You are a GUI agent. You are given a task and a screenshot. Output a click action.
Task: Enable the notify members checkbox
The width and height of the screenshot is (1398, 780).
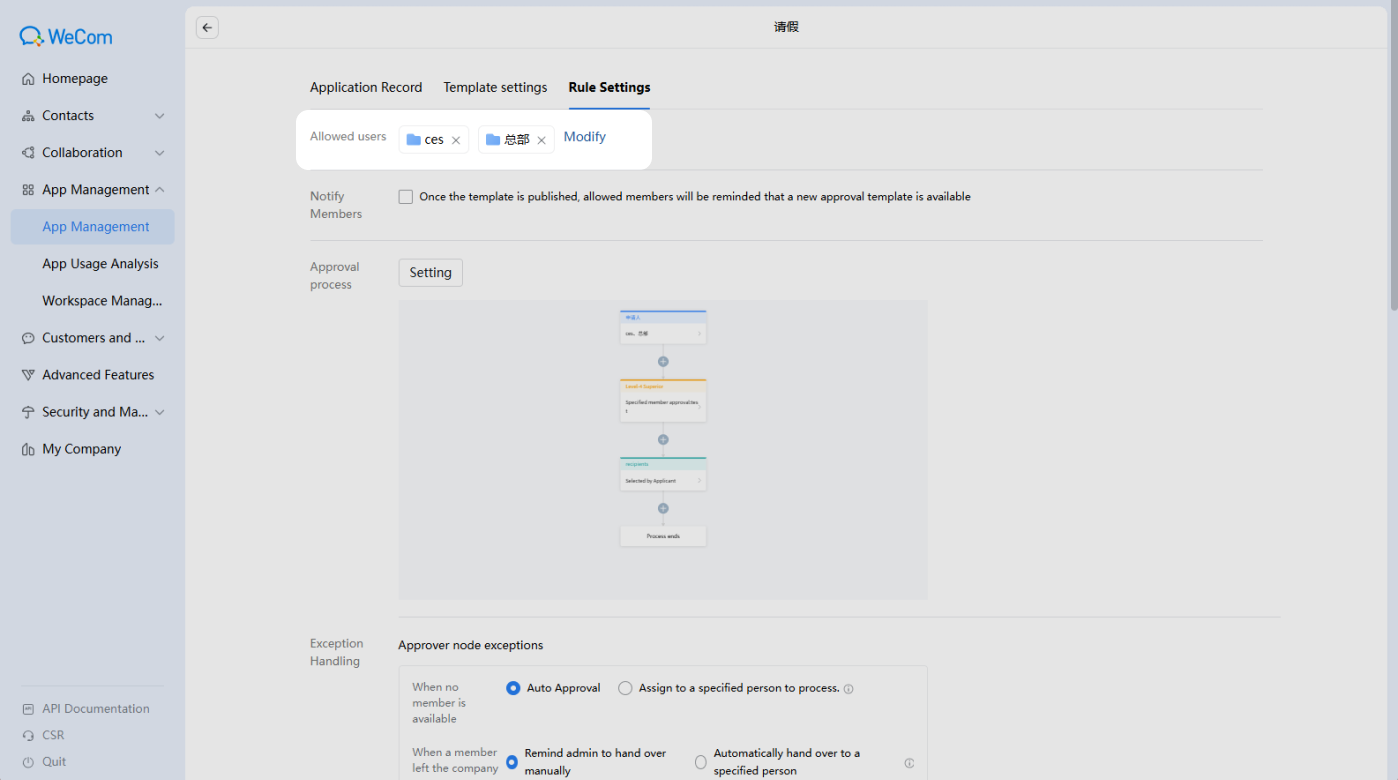(x=406, y=197)
